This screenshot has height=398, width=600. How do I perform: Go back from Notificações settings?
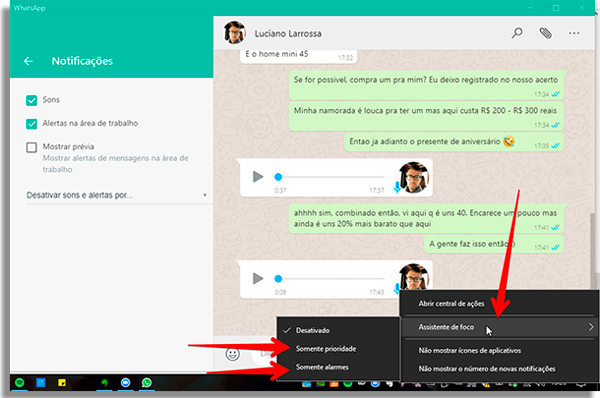(28, 61)
